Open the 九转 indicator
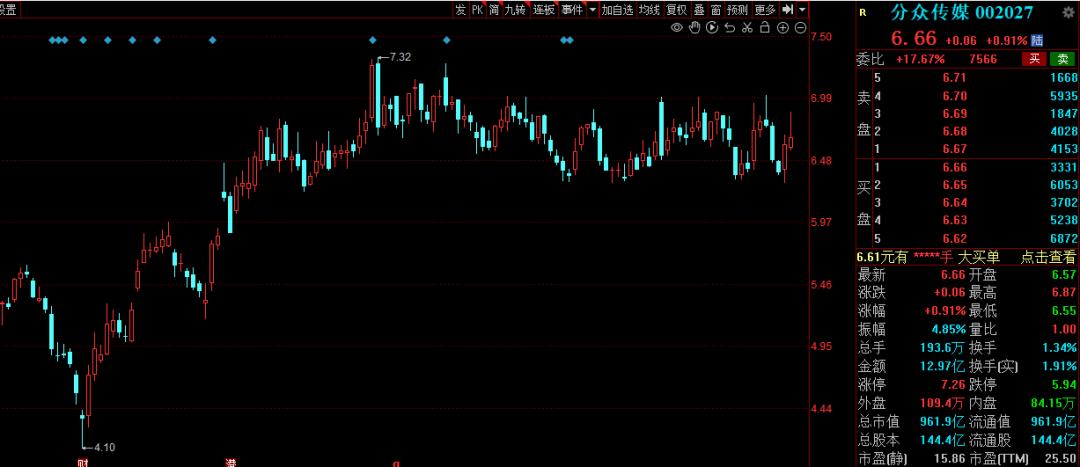 pos(515,10)
